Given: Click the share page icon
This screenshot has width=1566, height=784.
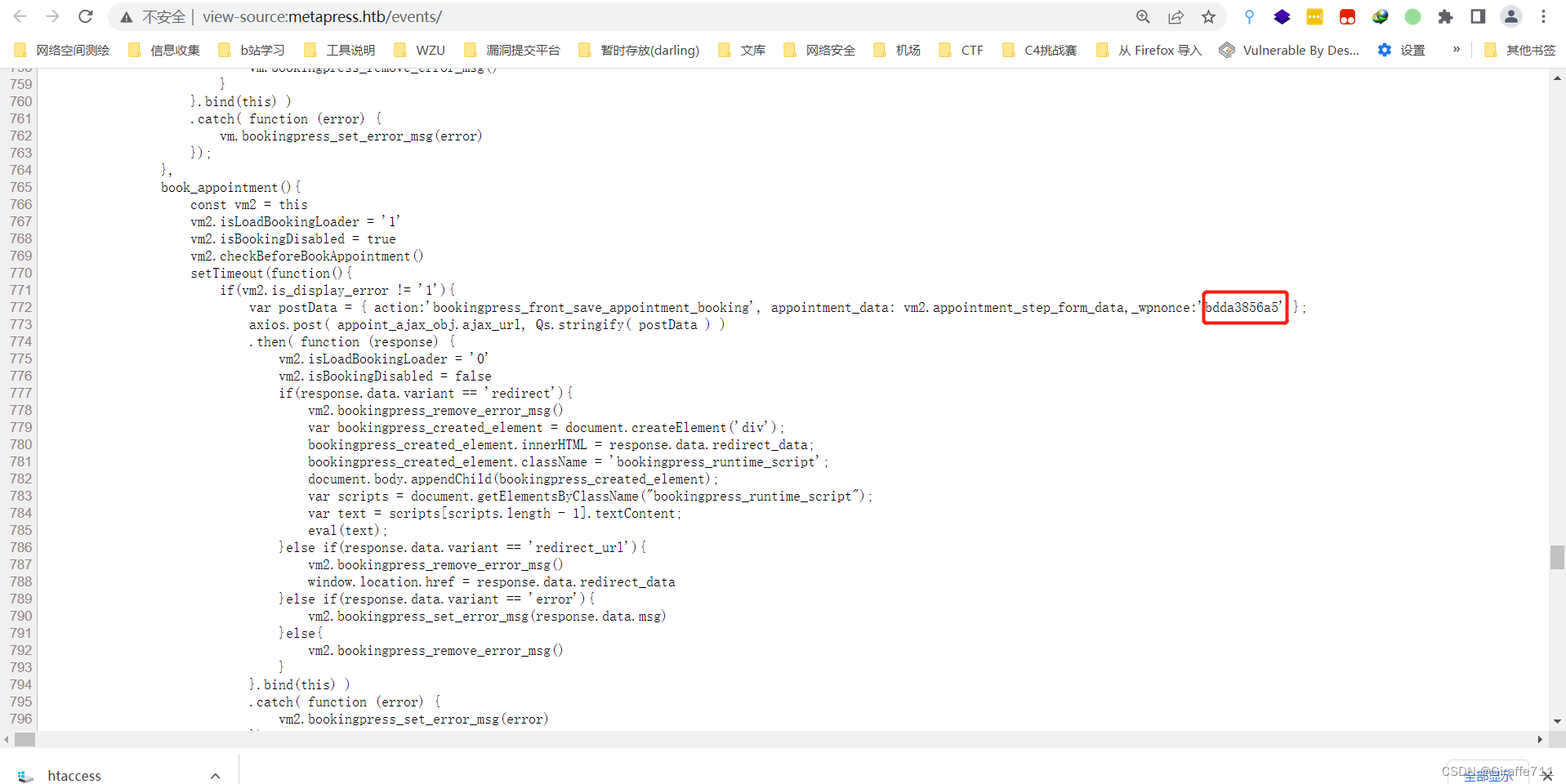Looking at the screenshot, I should click(x=1176, y=16).
